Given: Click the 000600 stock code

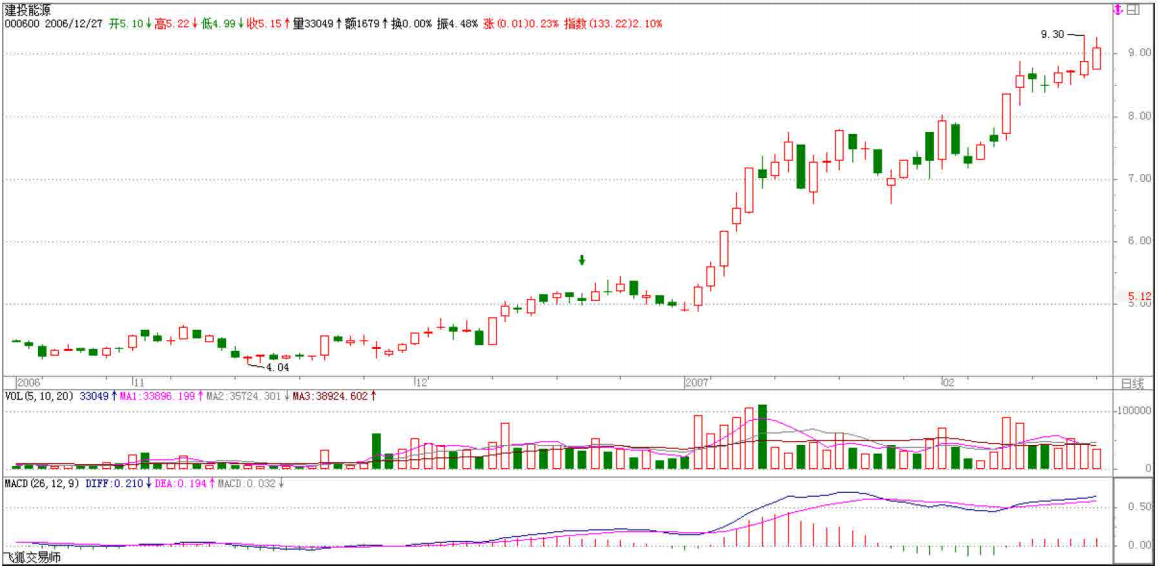Looking at the screenshot, I should coord(22,23).
